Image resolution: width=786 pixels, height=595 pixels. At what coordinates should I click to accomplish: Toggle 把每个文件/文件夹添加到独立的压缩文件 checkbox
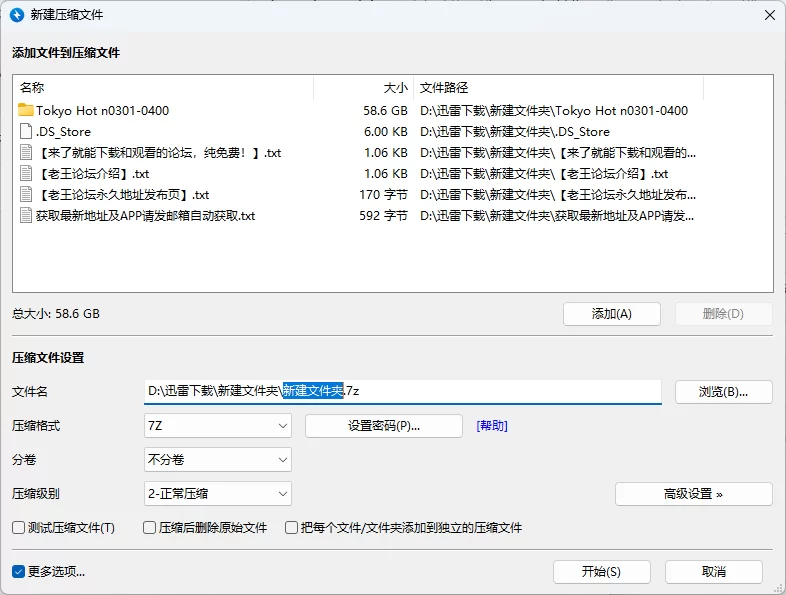point(292,527)
